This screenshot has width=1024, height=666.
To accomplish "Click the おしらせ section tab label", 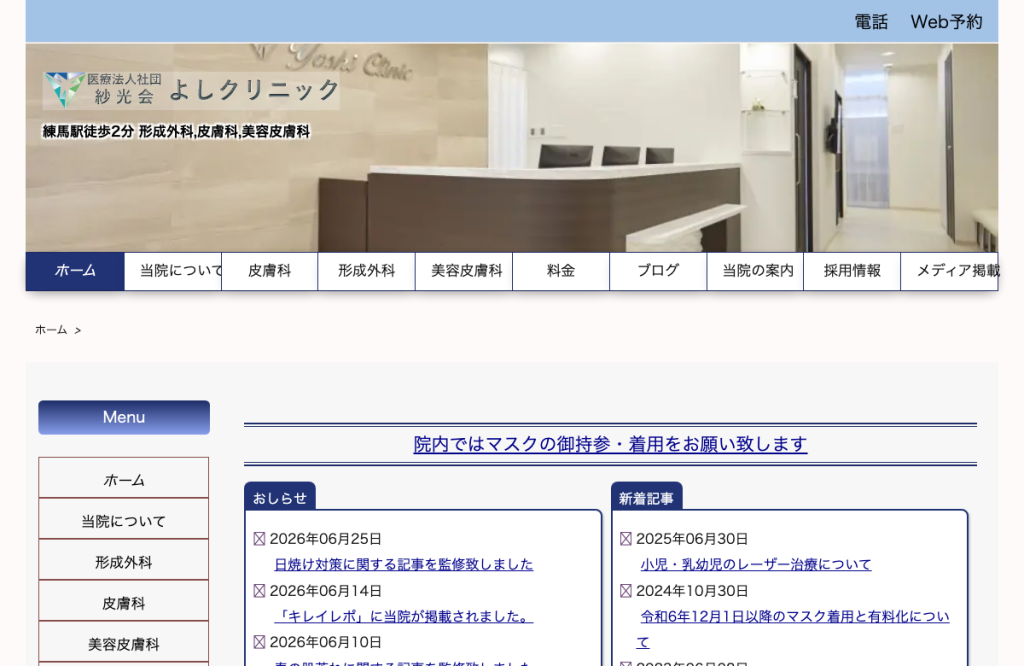I will point(280,498).
